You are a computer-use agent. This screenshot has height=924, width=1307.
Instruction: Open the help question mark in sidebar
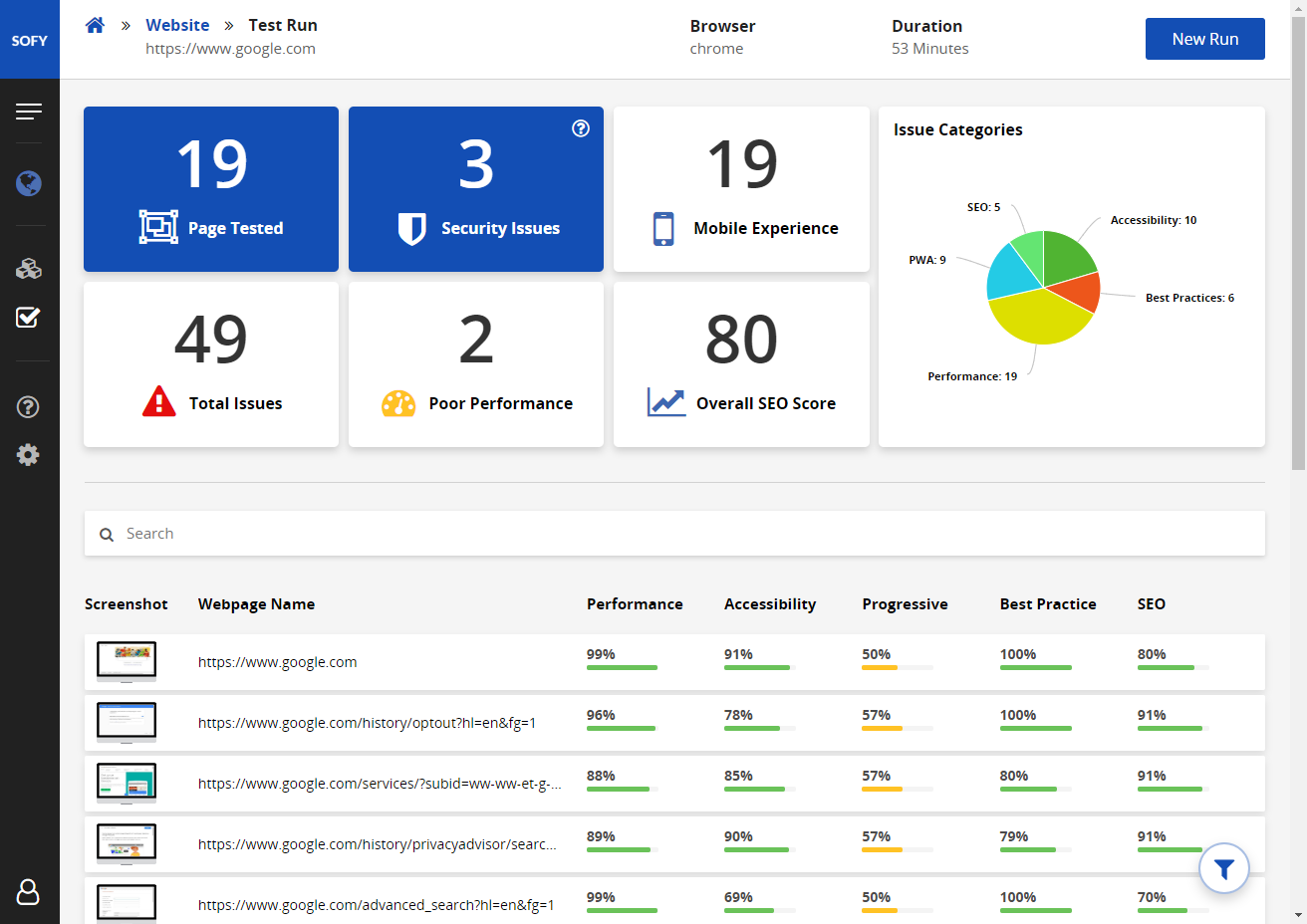(29, 407)
